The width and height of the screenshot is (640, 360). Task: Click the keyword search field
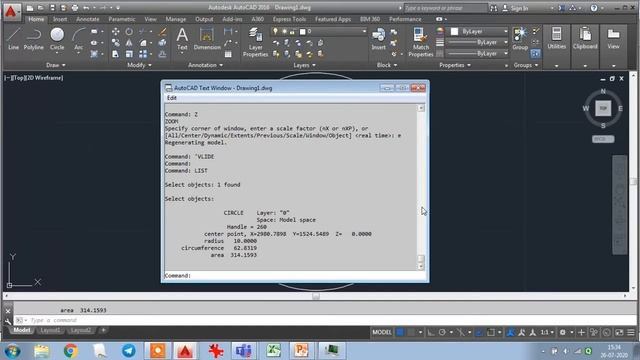[445, 8]
